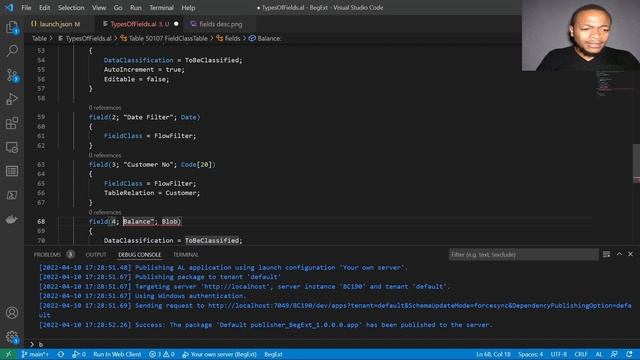Click the Table 50107 FieldClassTable breadcrumb
The height and width of the screenshot is (360, 640).
164,38
